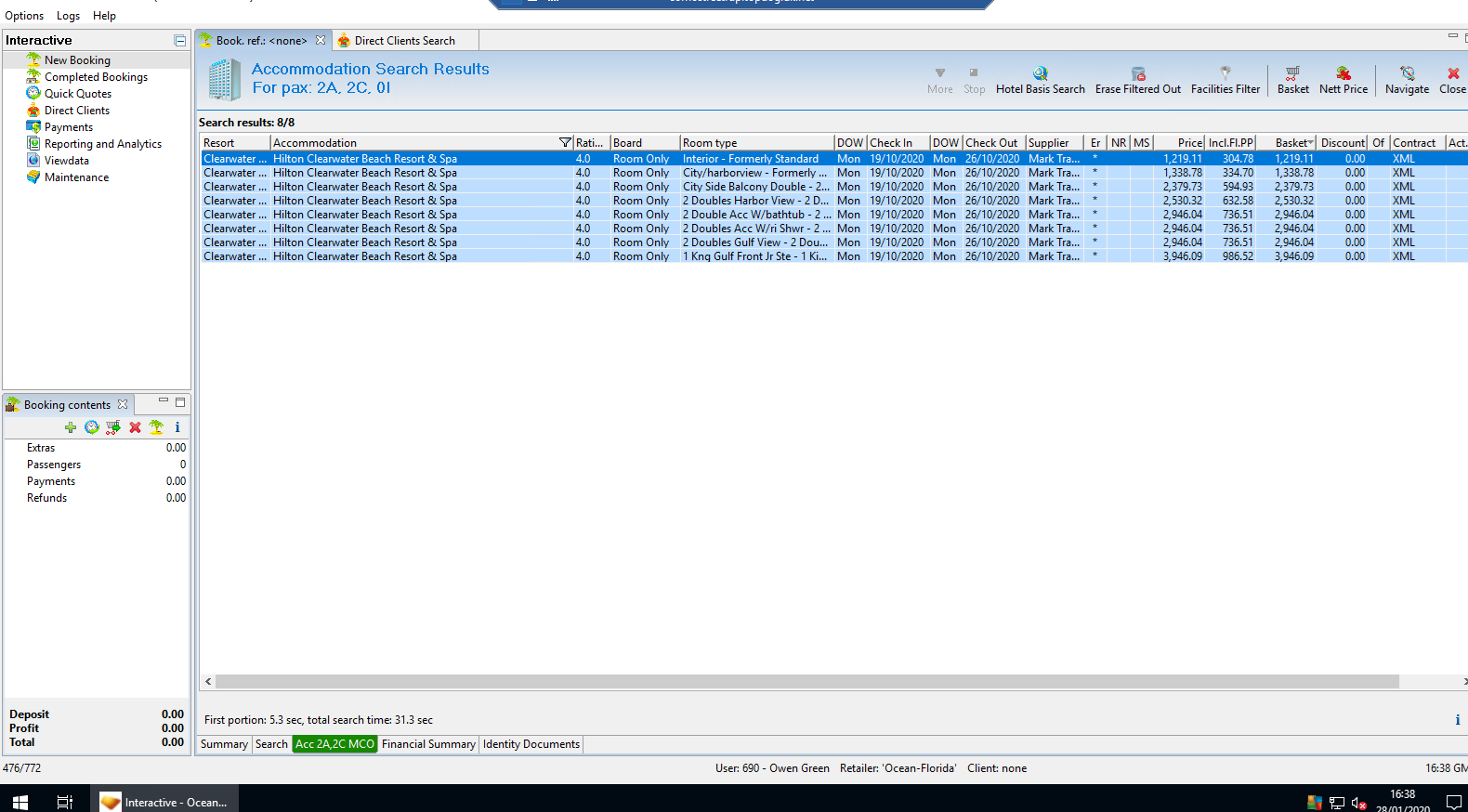Collapse the Interactive panel

(180, 41)
